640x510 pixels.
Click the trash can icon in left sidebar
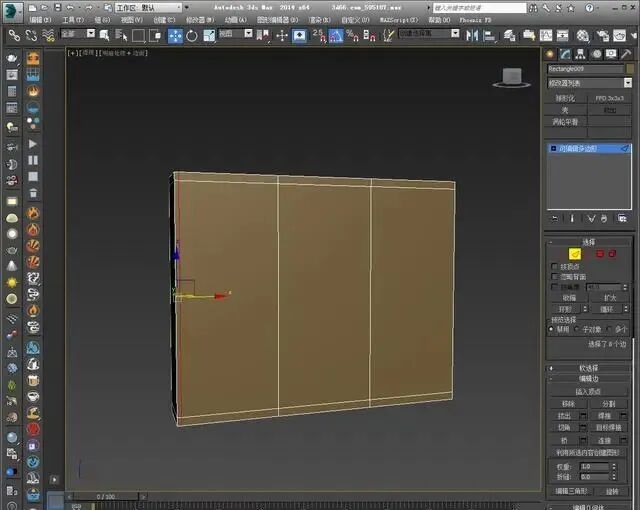pos(33,193)
